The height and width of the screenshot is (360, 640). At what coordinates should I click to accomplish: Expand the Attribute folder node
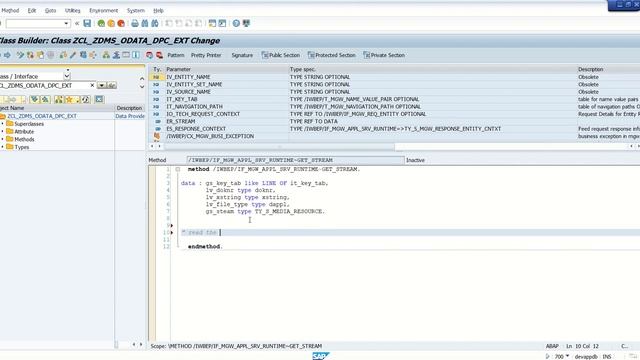click(2, 131)
